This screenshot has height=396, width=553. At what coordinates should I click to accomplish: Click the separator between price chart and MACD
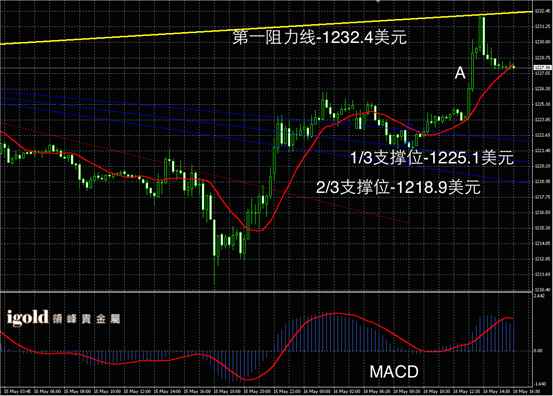click(266, 292)
